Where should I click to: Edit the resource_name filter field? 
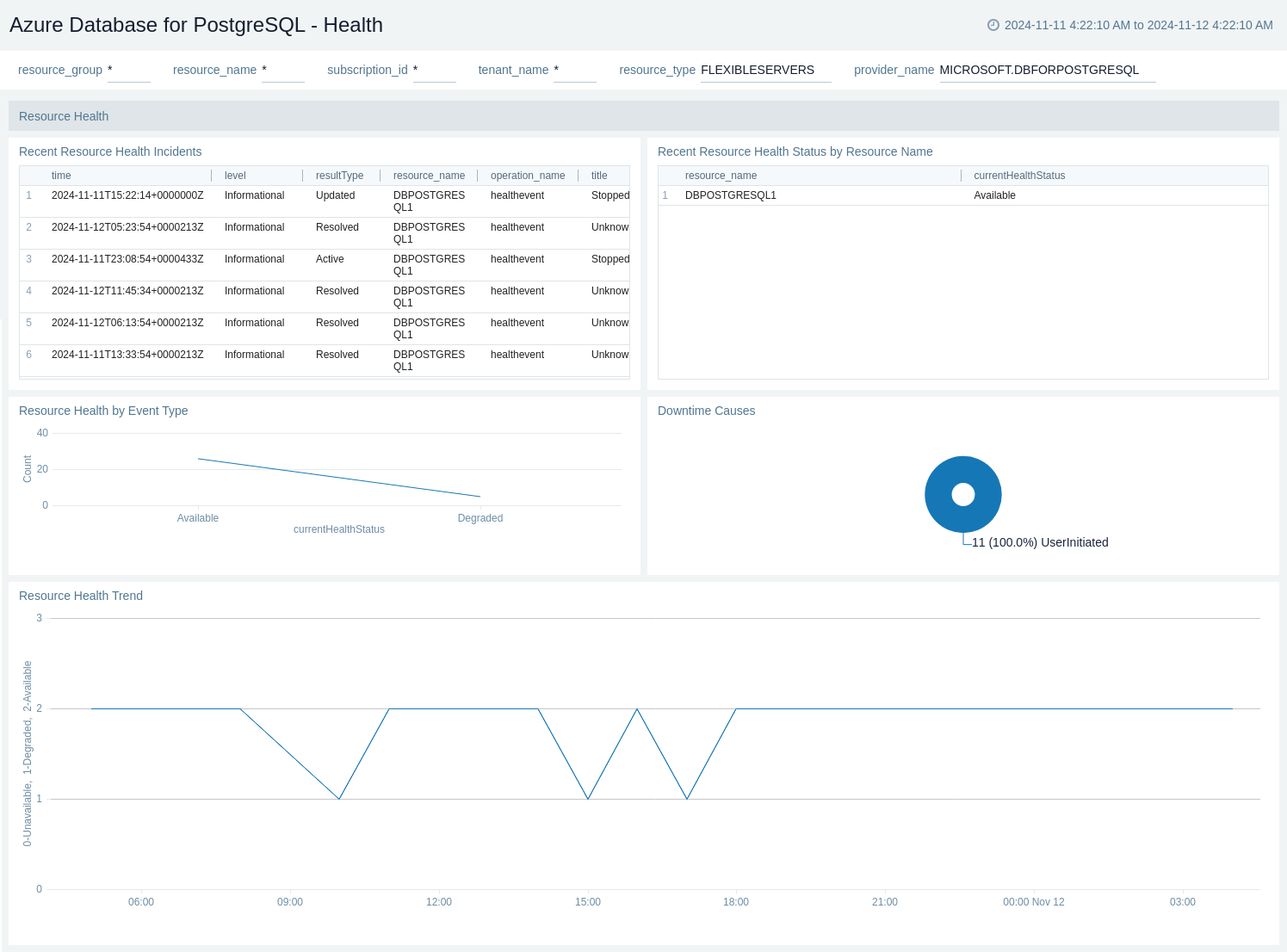[x=283, y=70]
